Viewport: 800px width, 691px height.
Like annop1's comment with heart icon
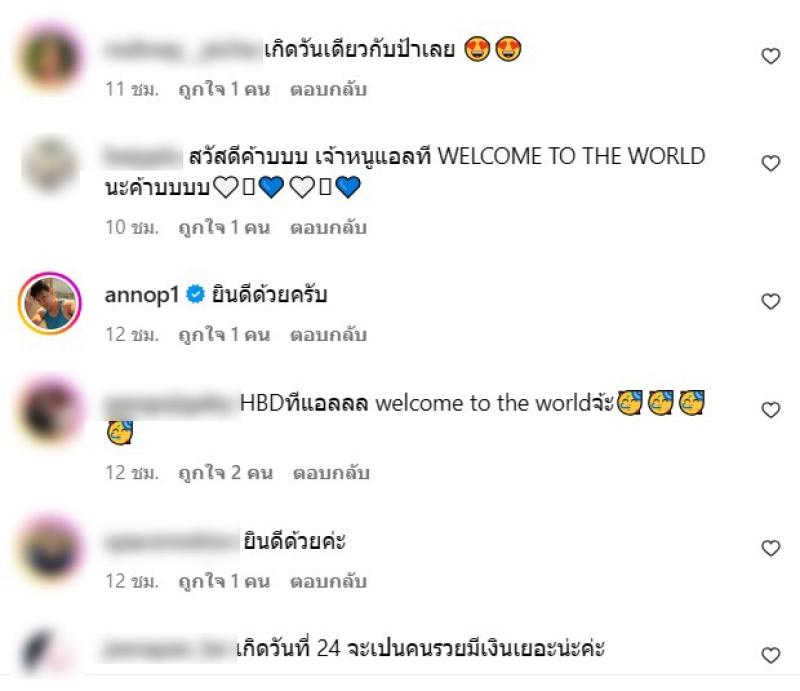click(x=770, y=301)
